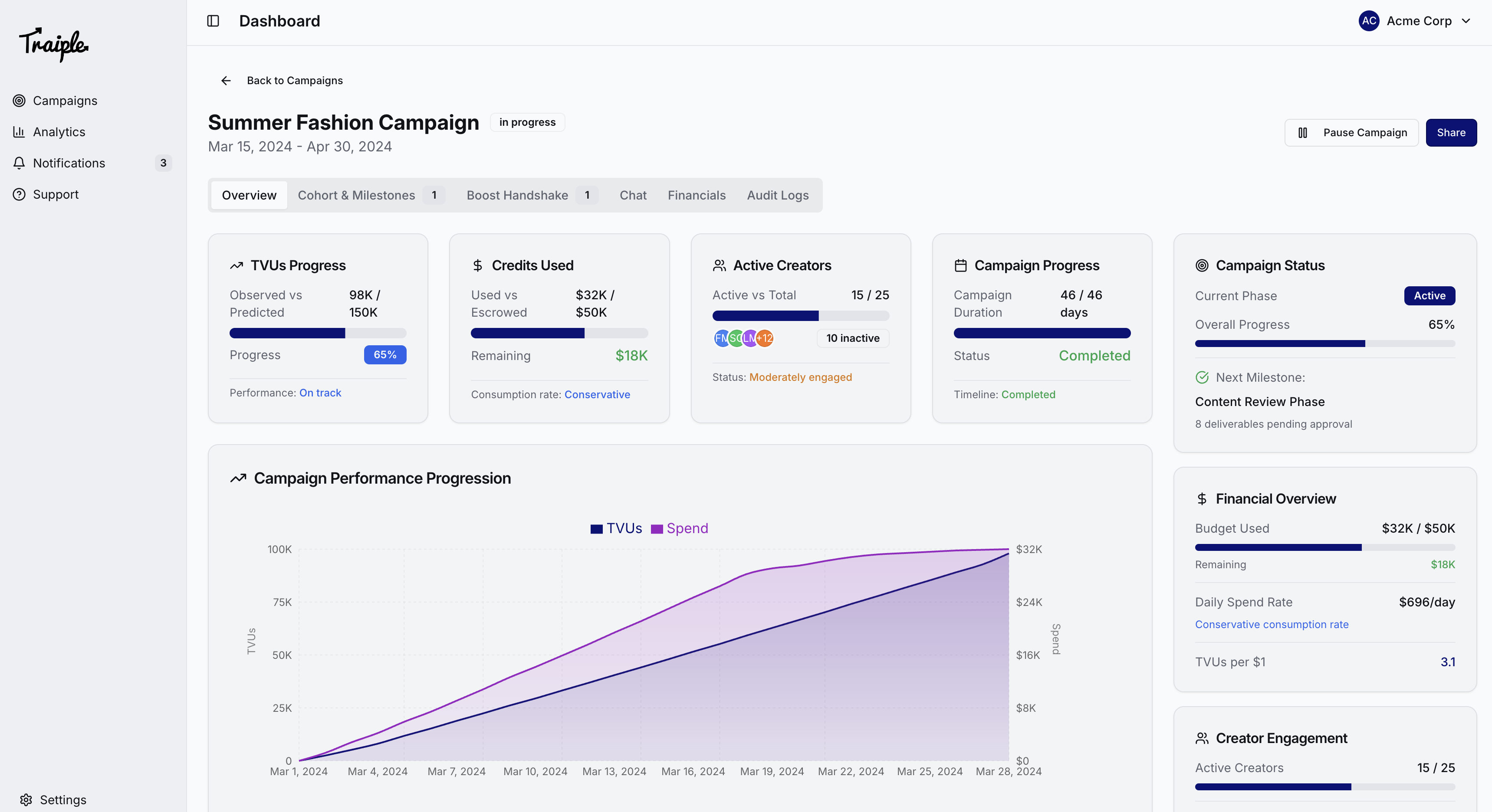Toggle the sidebar panel icon
This screenshot has height=812, width=1492.
(x=213, y=21)
